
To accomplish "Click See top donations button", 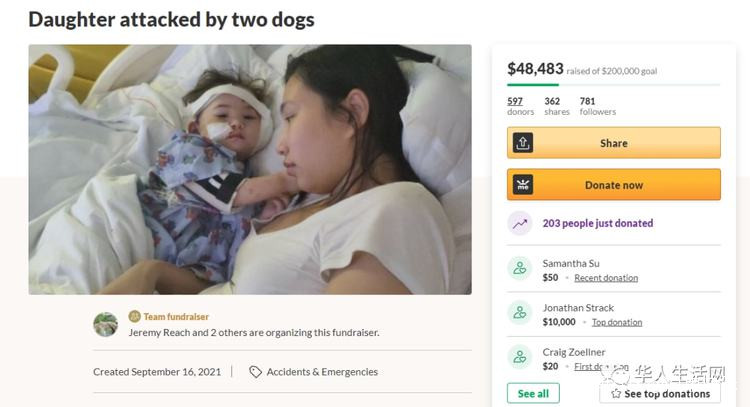I will pyautogui.click(x=660, y=394).
